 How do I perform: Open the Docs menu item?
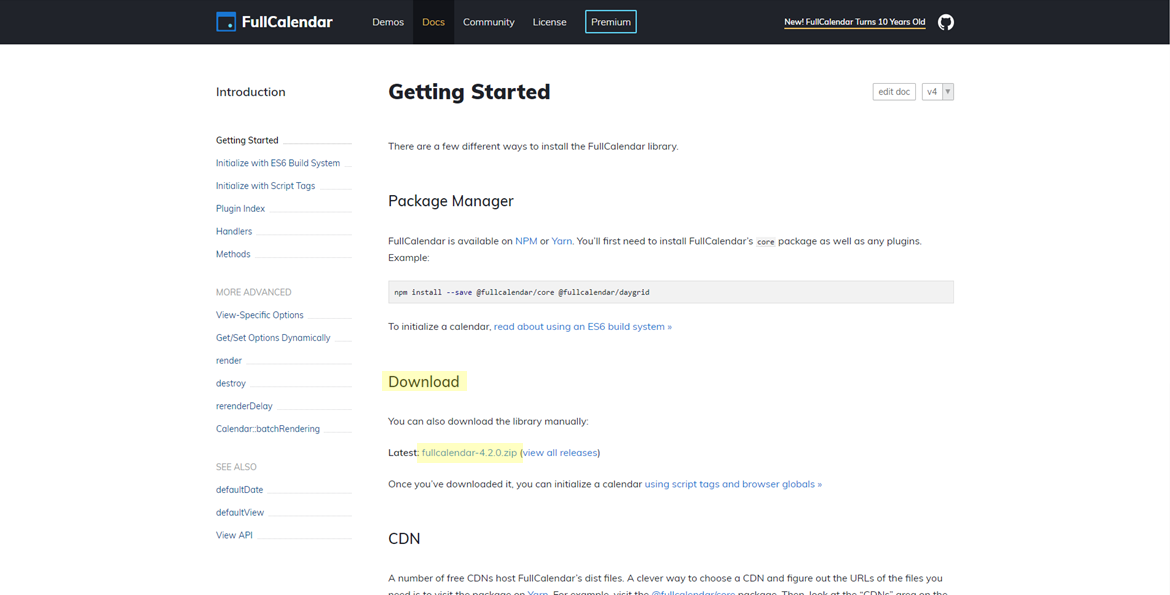[434, 22]
